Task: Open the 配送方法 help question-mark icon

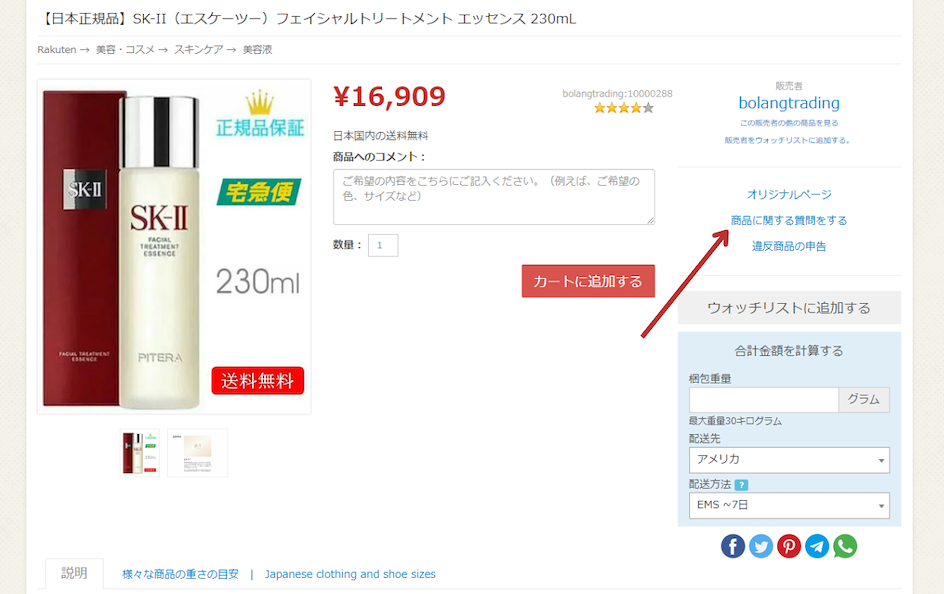Action: [742, 485]
